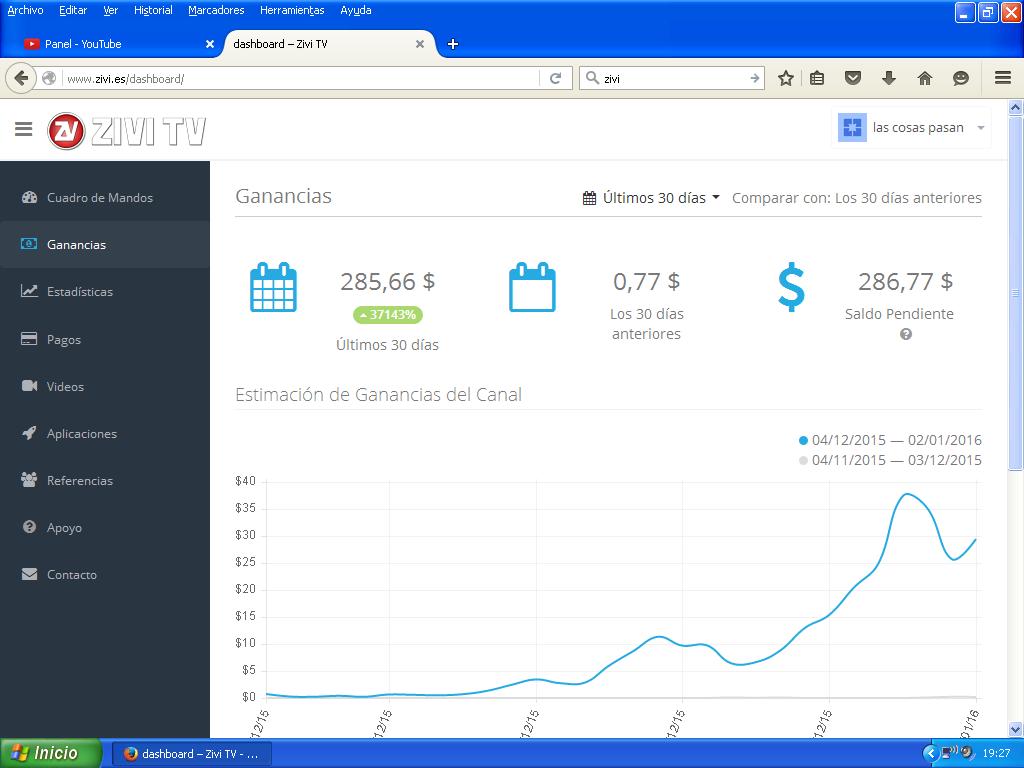Click the Zivi TV logo

click(x=127, y=131)
